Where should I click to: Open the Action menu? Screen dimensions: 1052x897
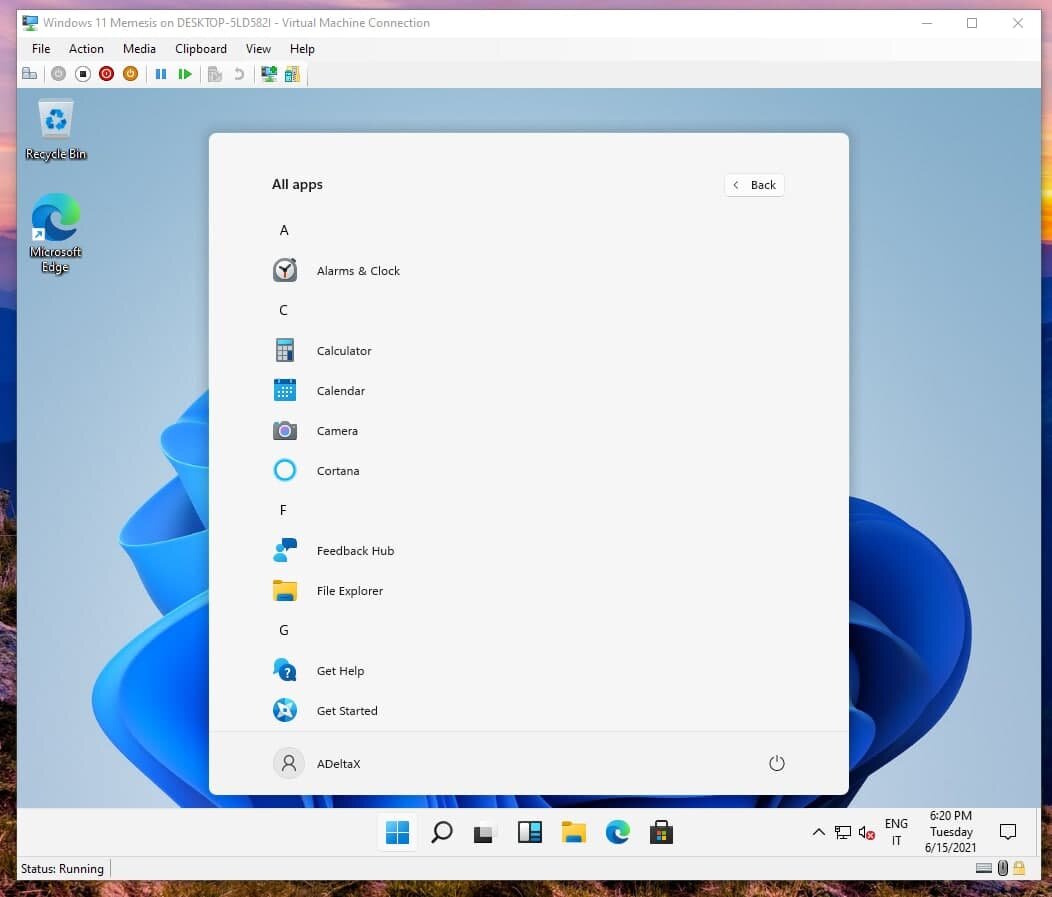tap(86, 49)
